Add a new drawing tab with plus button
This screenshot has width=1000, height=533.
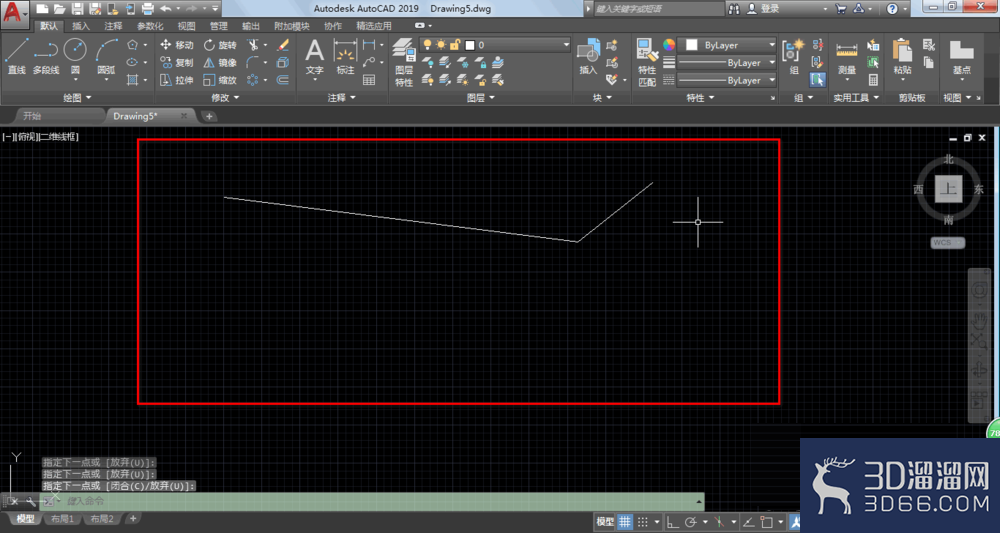point(209,116)
